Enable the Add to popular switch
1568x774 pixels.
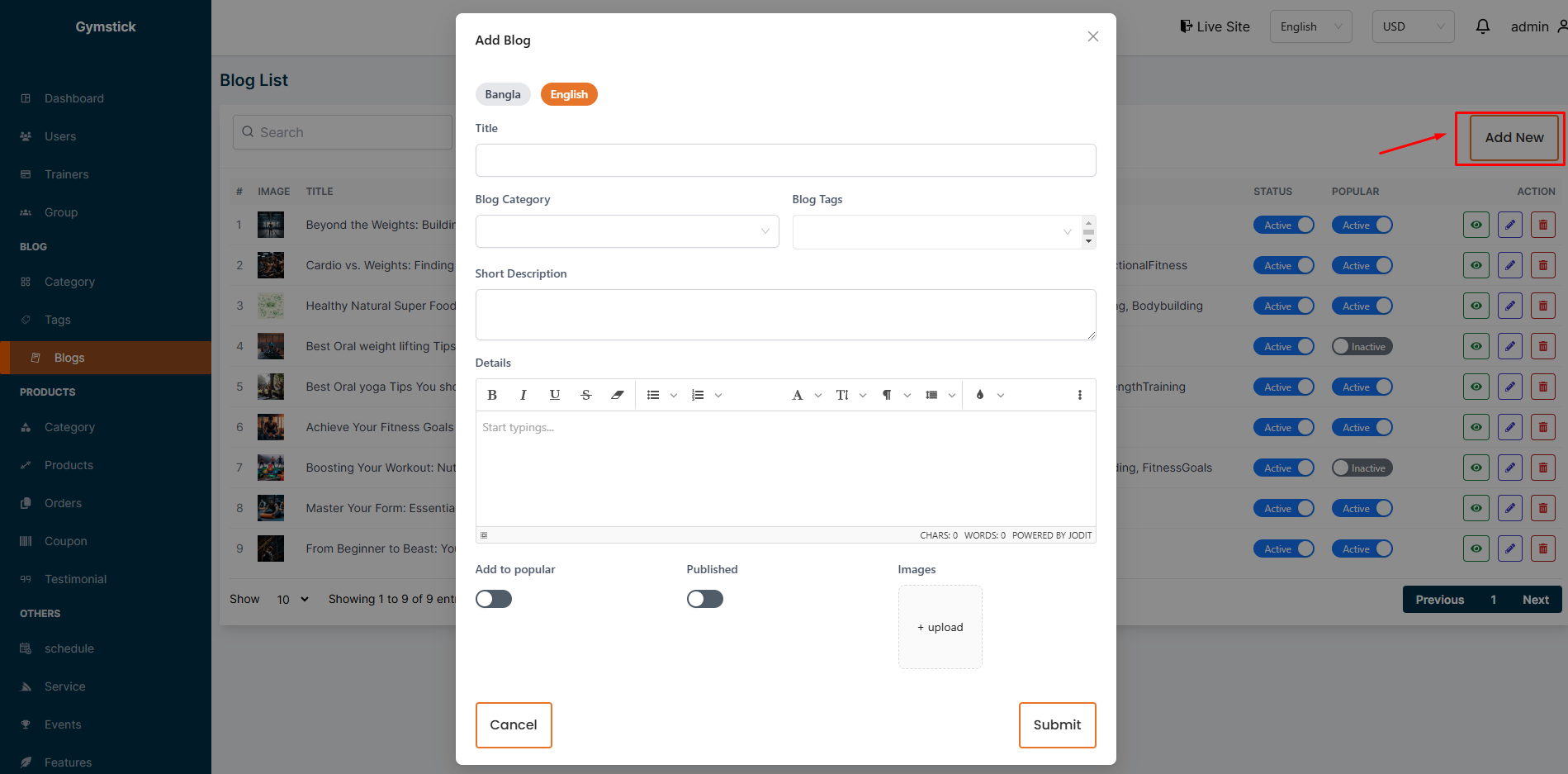click(x=494, y=599)
